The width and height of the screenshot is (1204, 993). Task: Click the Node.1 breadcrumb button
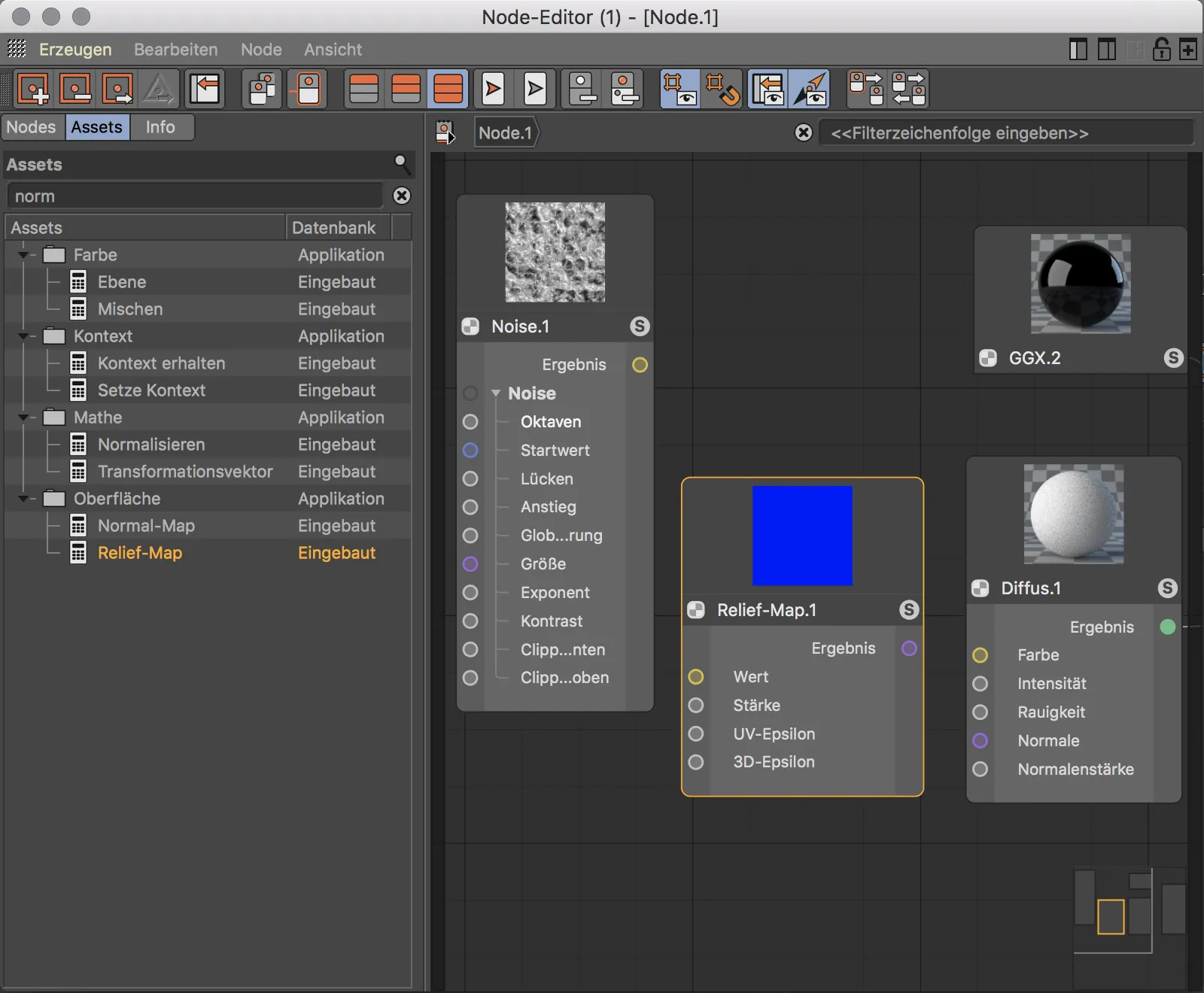506,133
